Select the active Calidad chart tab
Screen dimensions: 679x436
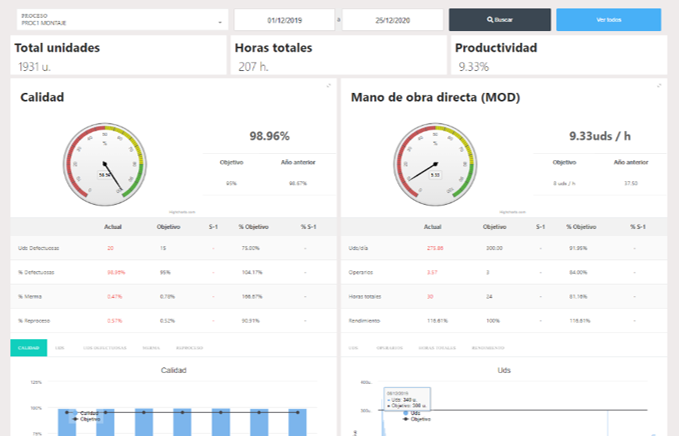[x=28, y=347]
